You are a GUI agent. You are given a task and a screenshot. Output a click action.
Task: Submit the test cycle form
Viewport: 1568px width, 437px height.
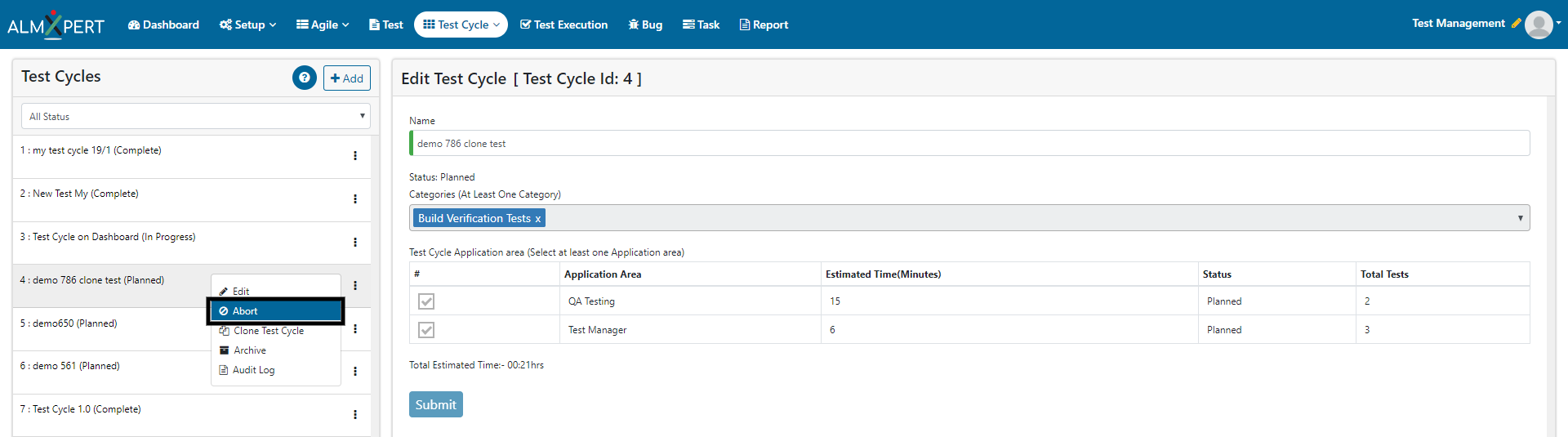pyautogui.click(x=436, y=404)
